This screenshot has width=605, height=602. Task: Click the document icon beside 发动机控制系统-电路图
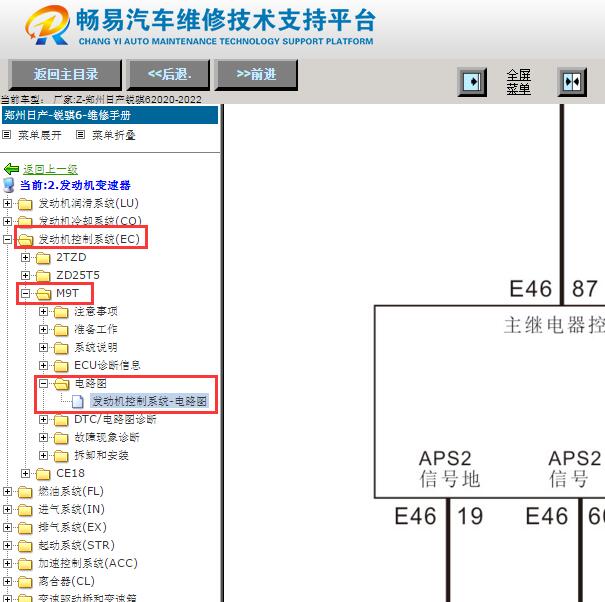(x=78, y=401)
